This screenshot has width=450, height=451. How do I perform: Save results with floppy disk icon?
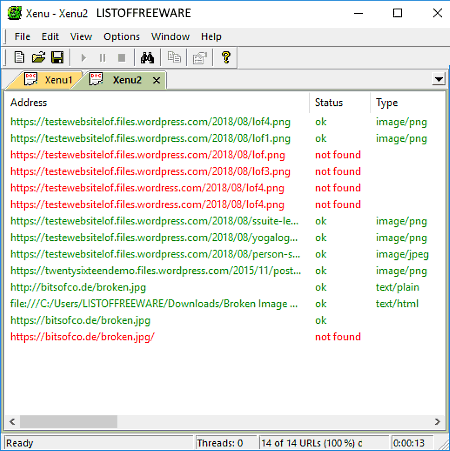pyautogui.click(x=57, y=57)
